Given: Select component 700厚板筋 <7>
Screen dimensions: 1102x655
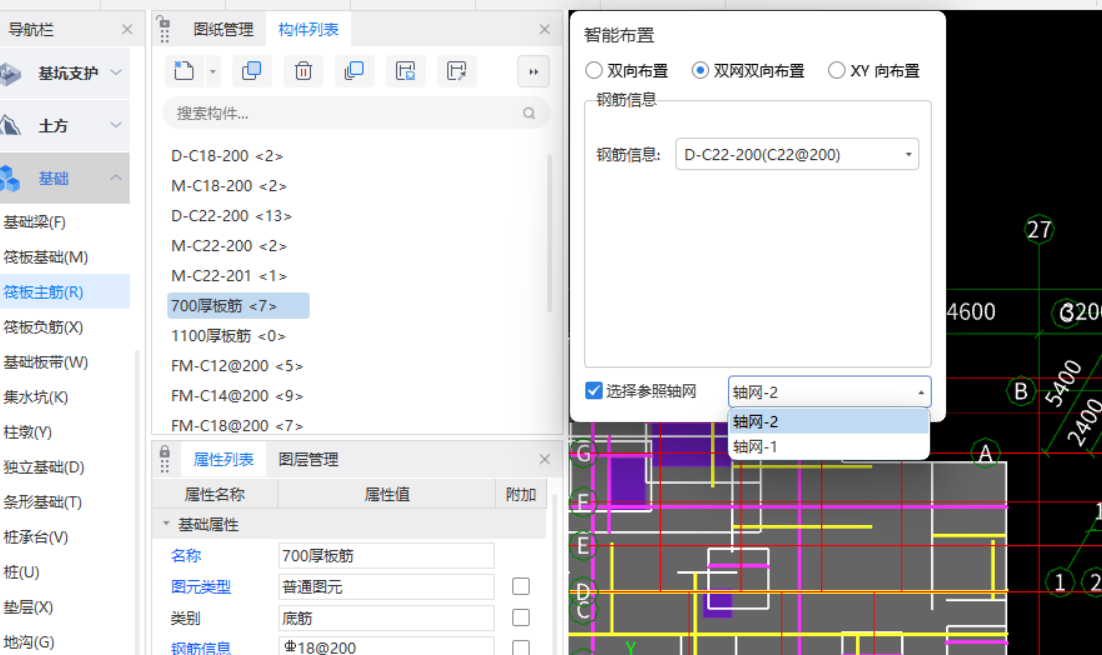Looking at the screenshot, I should coord(238,306).
